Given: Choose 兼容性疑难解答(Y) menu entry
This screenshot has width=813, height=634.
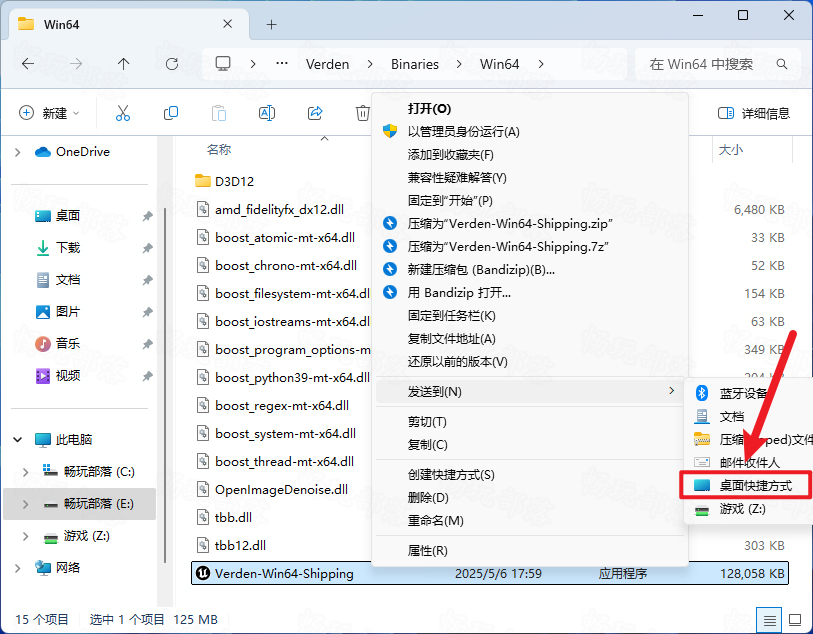Looking at the screenshot, I should [532, 178].
